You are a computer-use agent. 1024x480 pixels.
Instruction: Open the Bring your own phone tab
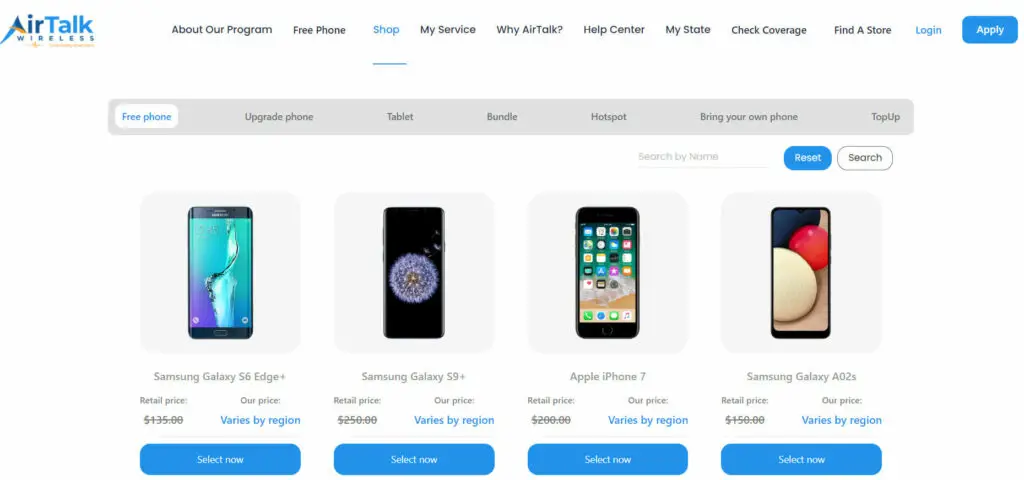pos(749,117)
